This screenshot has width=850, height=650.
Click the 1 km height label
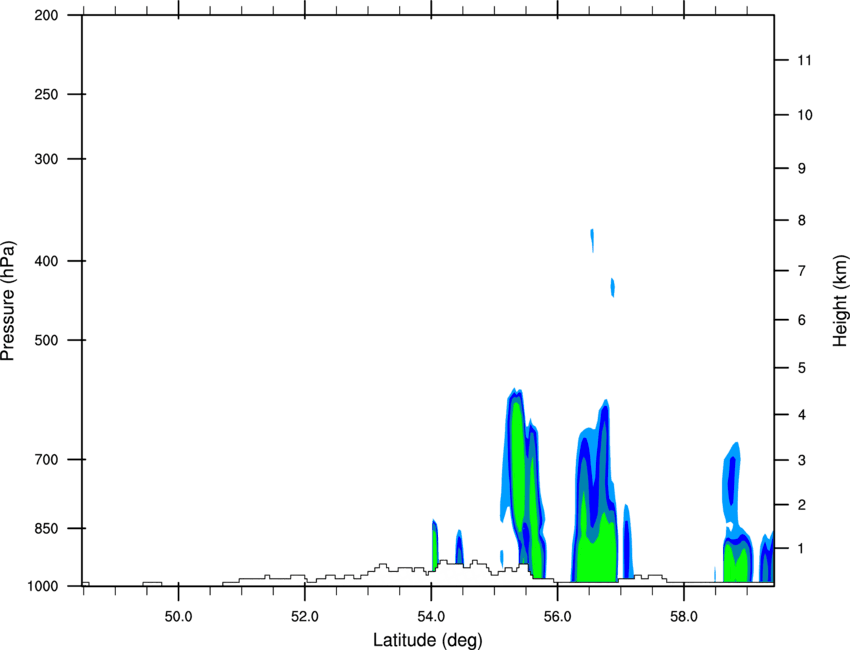(x=802, y=549)
